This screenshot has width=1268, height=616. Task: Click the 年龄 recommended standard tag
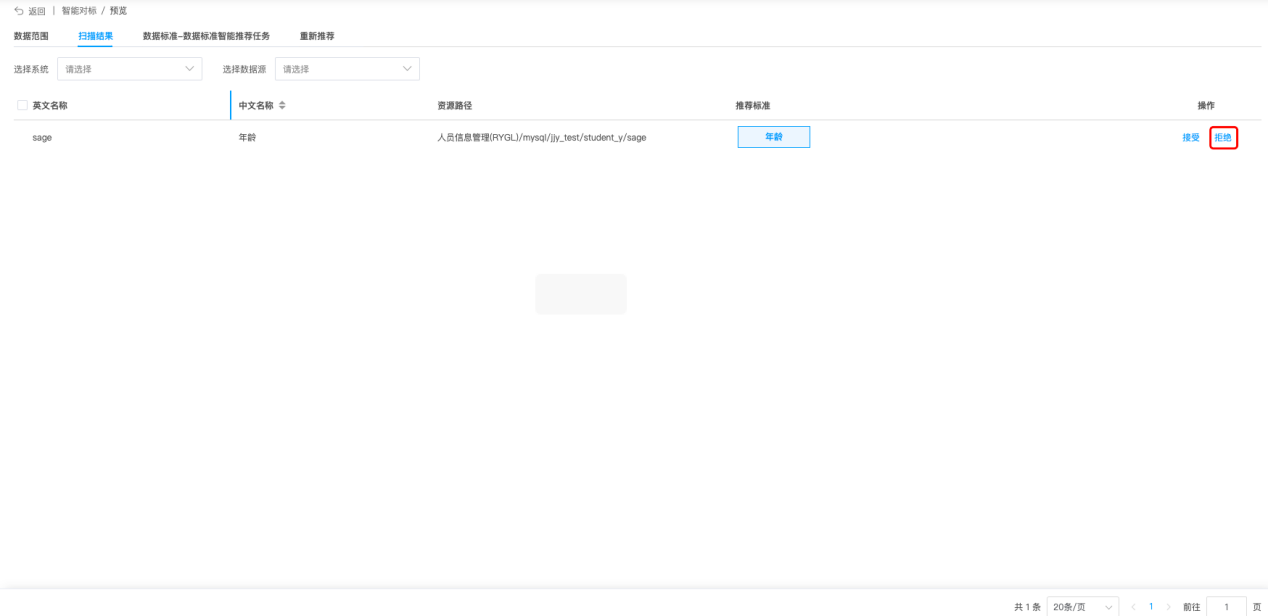pyautogui.click(x=774, y=137)
